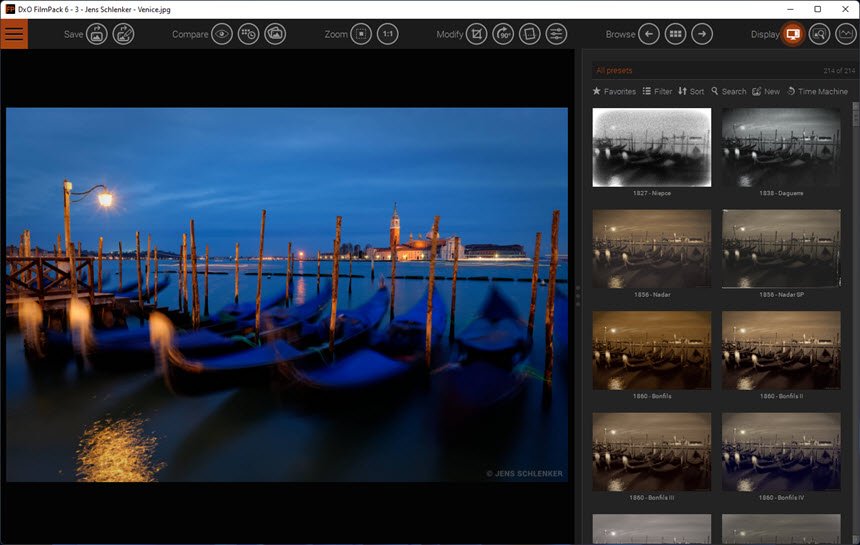Select the 1860 - Bonfils preset thumbnail
The image size is (860, 545).
[652, 350]
